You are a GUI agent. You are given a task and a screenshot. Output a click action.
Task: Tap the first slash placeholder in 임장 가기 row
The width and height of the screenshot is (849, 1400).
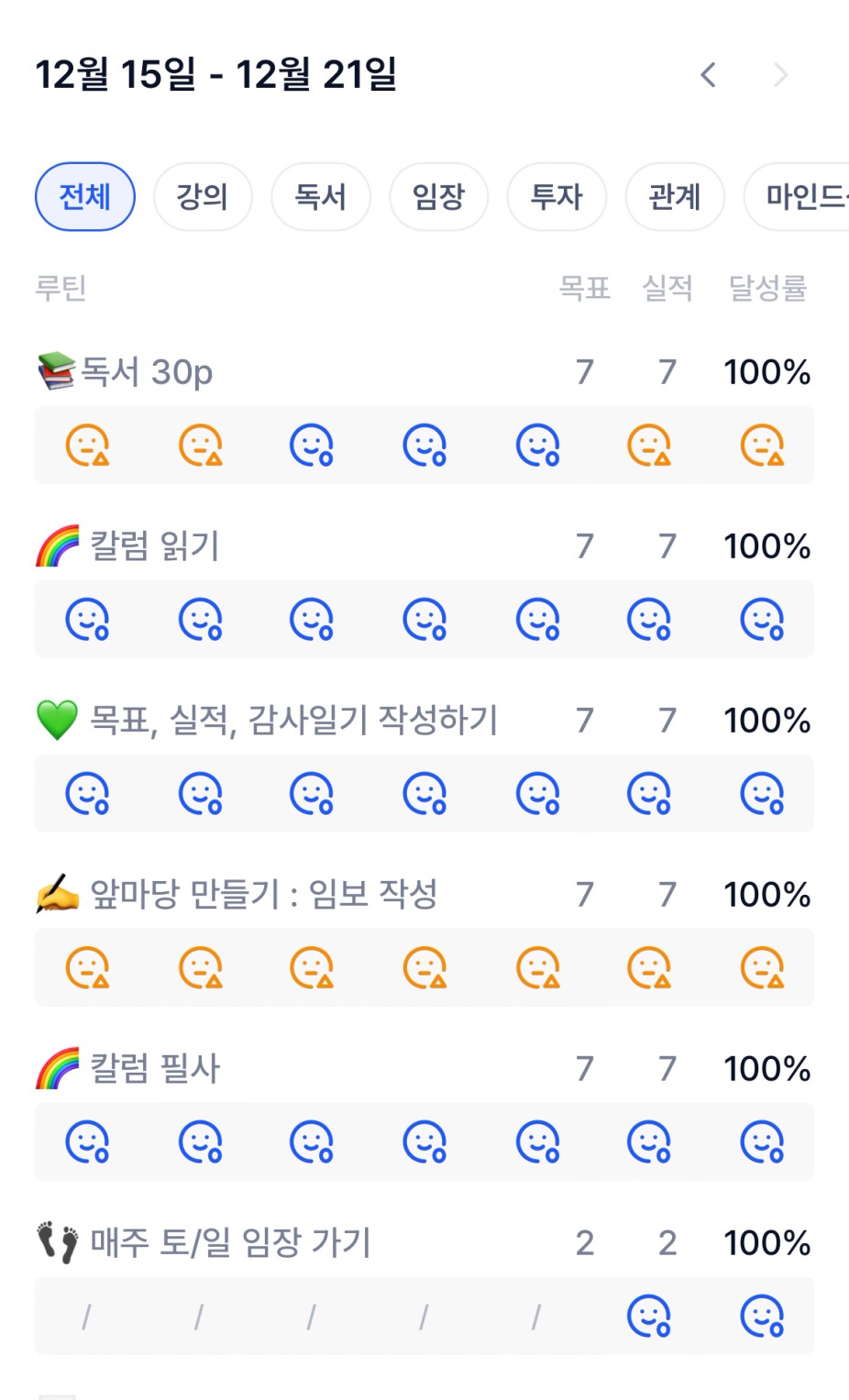(x=86, y=1317)
